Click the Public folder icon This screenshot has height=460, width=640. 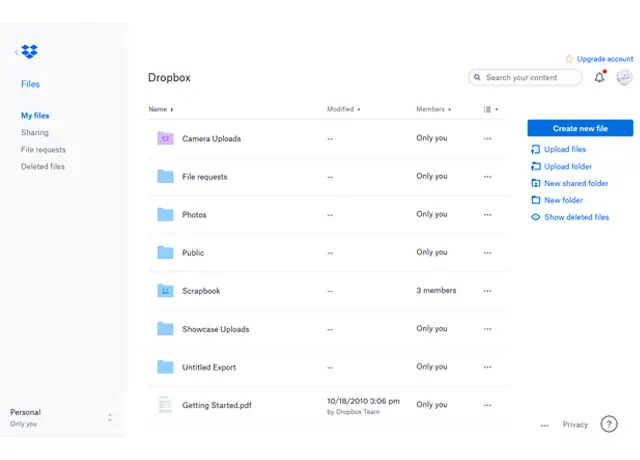(165, 253)
